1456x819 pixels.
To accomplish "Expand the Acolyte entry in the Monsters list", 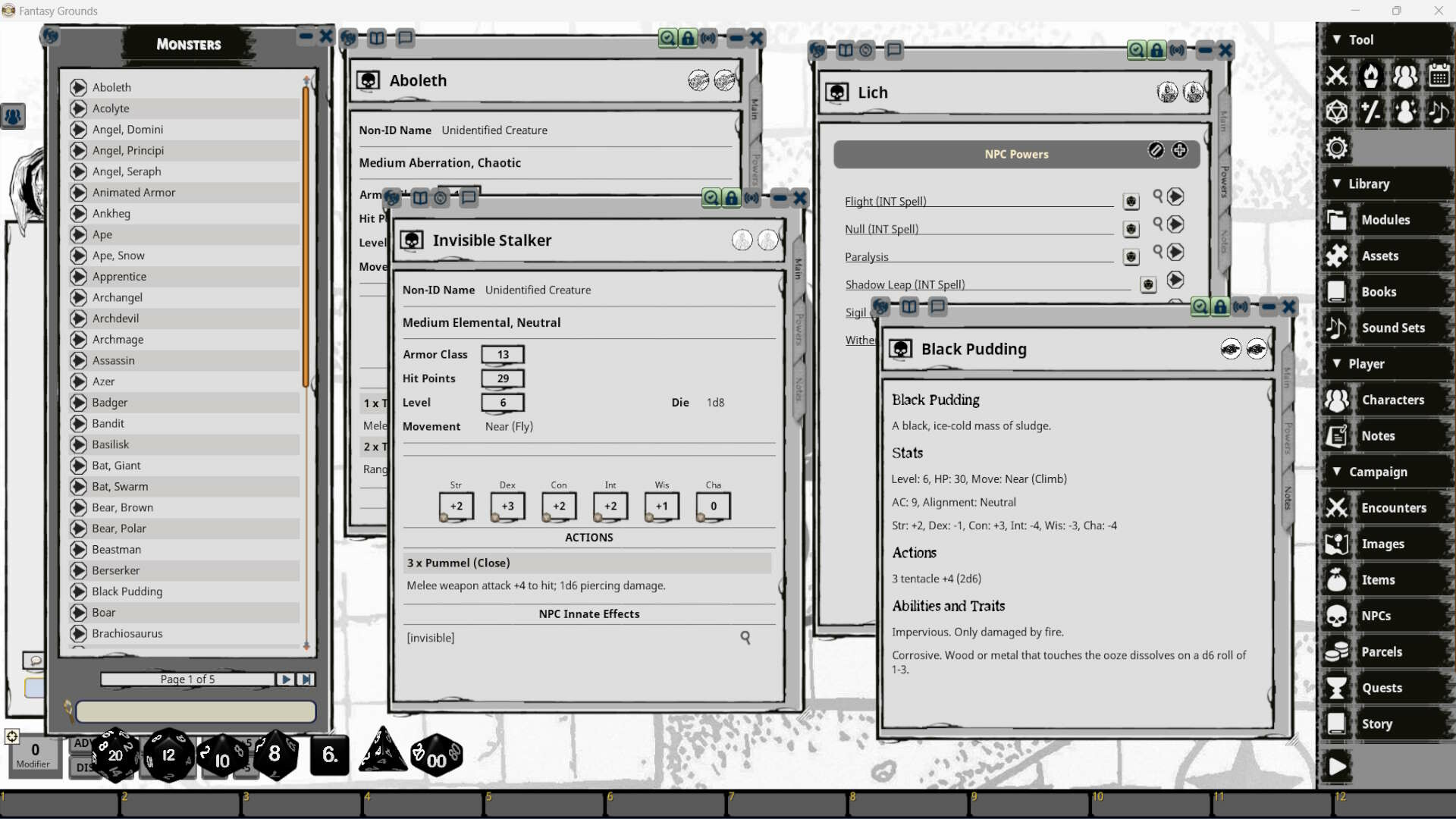I will tap(80, 108).
